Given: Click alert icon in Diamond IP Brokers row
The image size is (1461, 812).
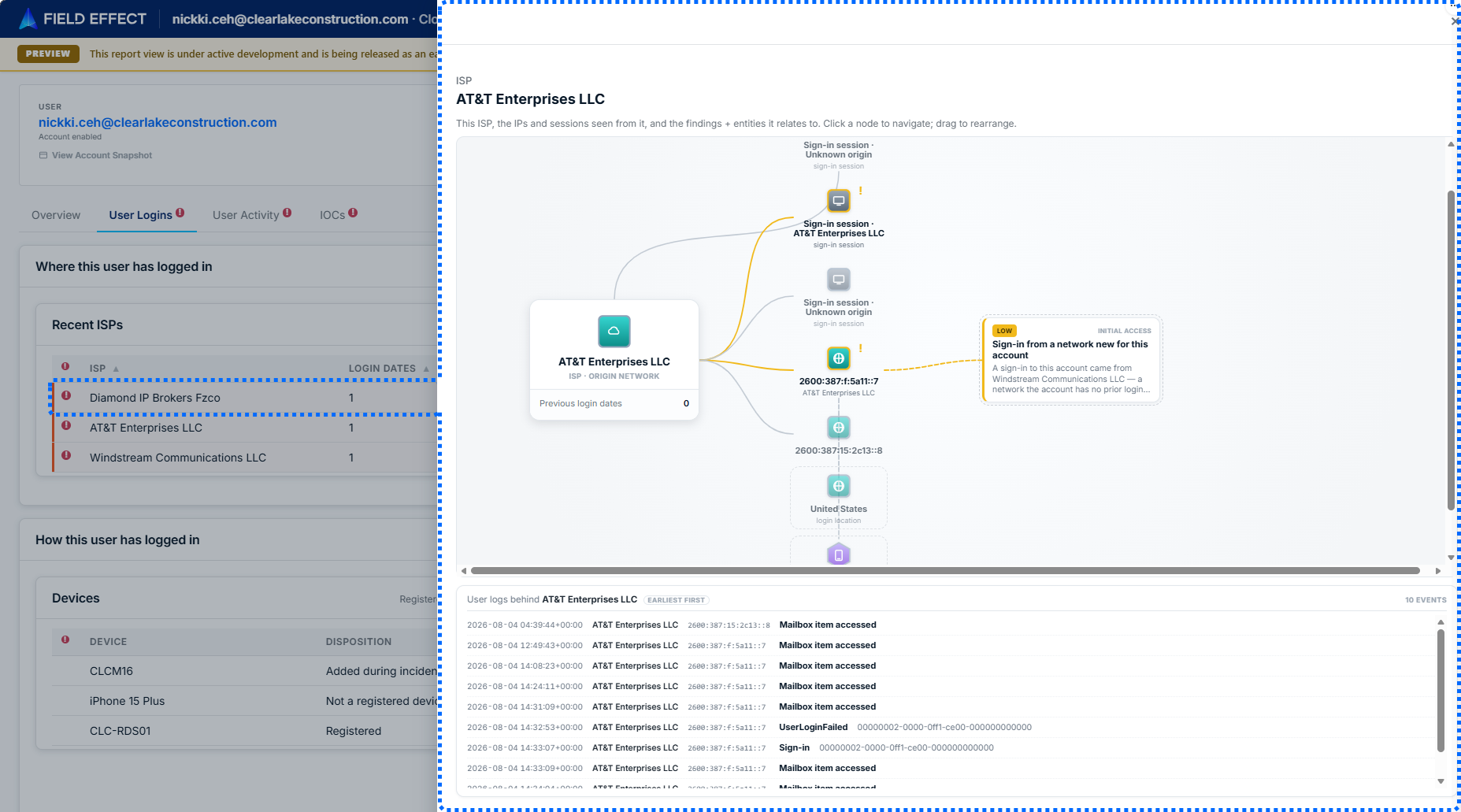Looking at the screenshot, I should click(66, 395).
